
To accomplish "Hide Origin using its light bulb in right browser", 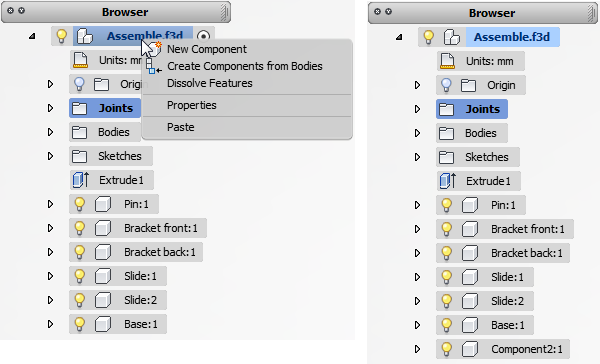I will pyautogui.click(x=446, y=85).
